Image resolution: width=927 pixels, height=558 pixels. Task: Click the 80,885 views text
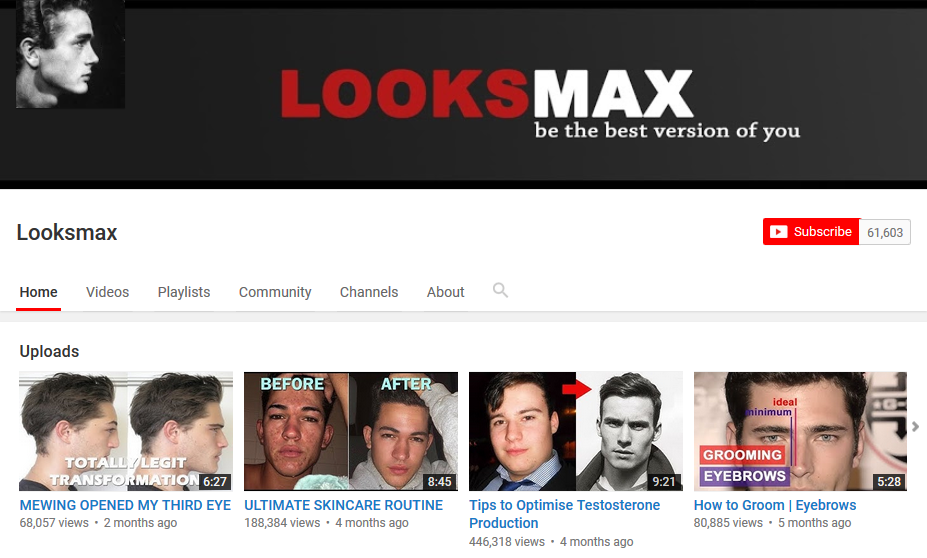728,523
